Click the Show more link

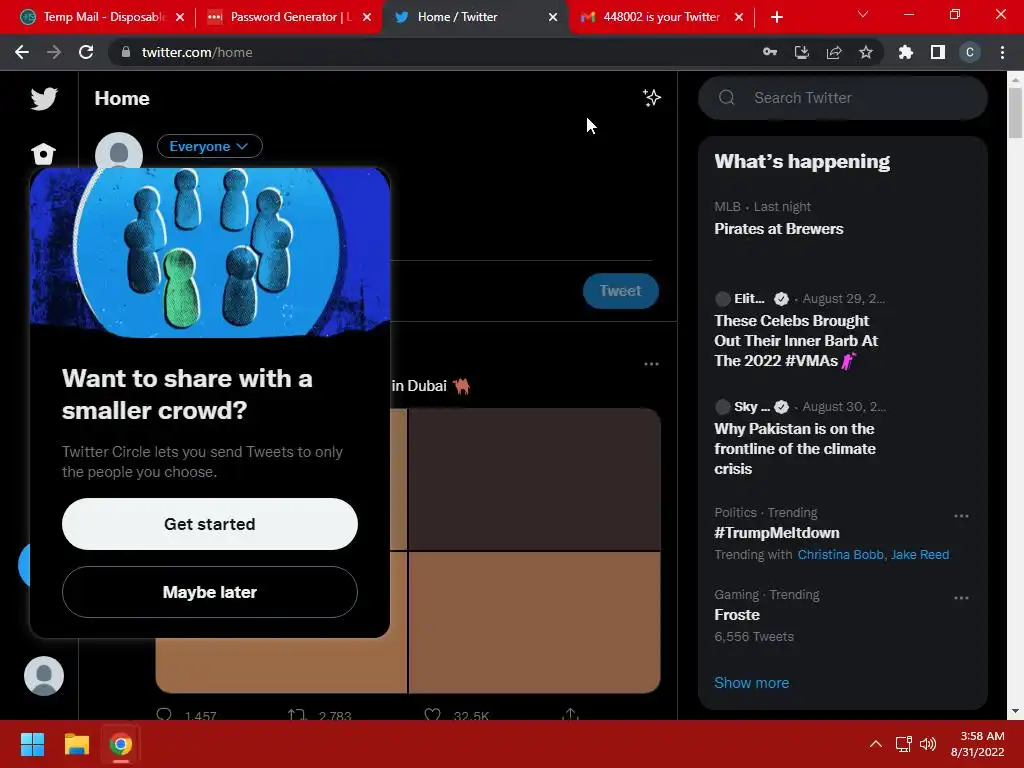[751, 682]
